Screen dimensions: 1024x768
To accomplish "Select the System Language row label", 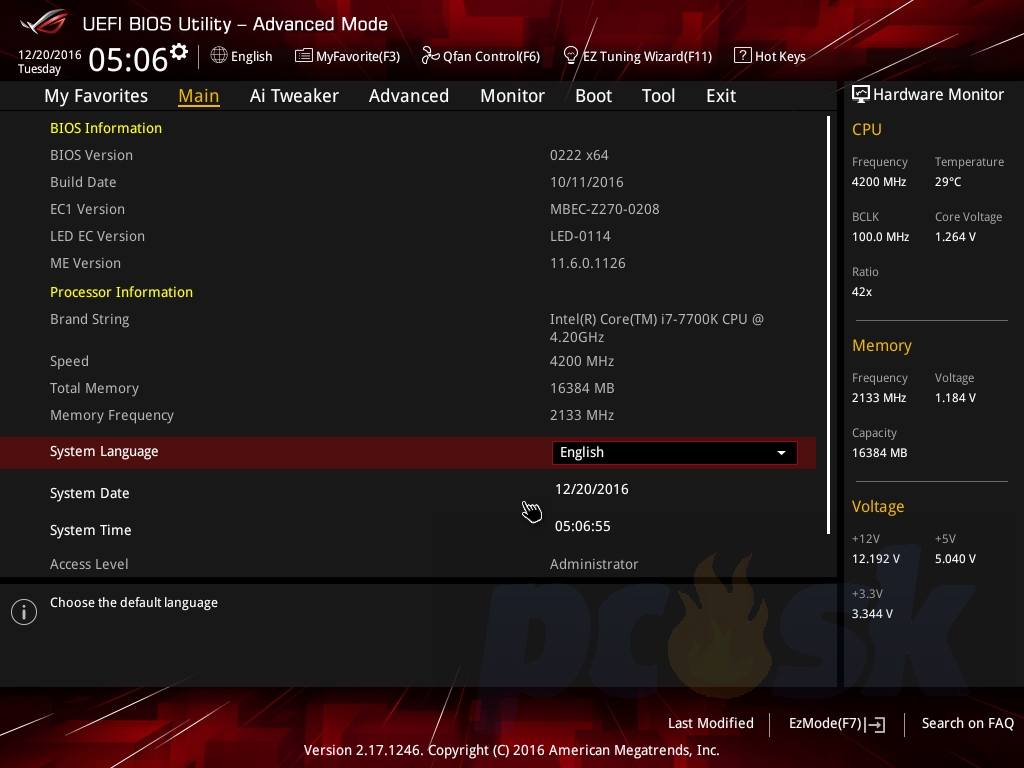I will click(104, 451).
